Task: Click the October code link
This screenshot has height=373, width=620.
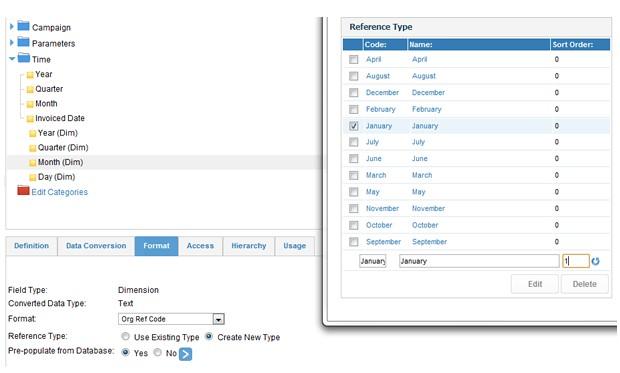Action: [x=379, y=225]
